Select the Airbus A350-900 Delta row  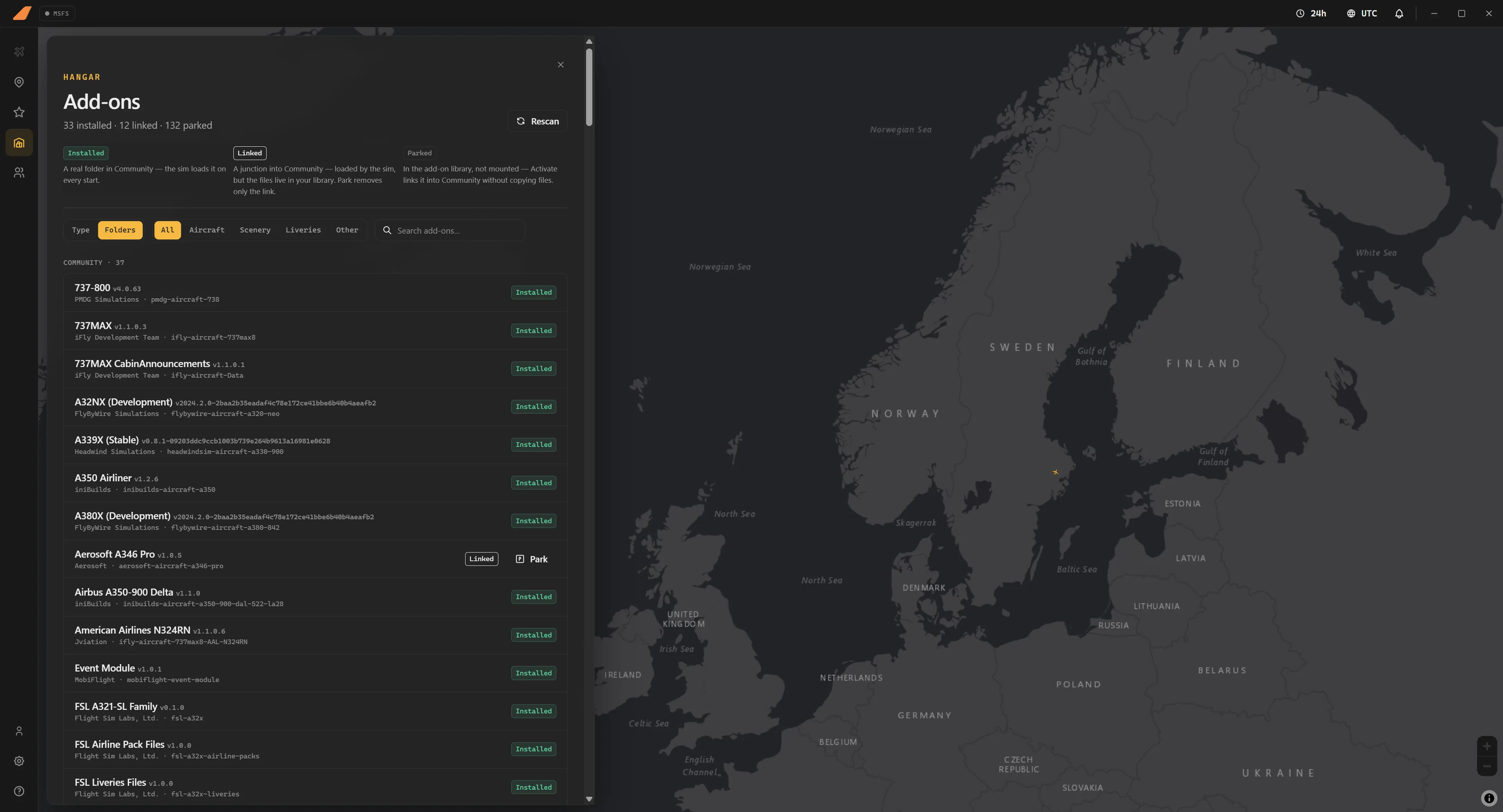click(x=315, y=597)
